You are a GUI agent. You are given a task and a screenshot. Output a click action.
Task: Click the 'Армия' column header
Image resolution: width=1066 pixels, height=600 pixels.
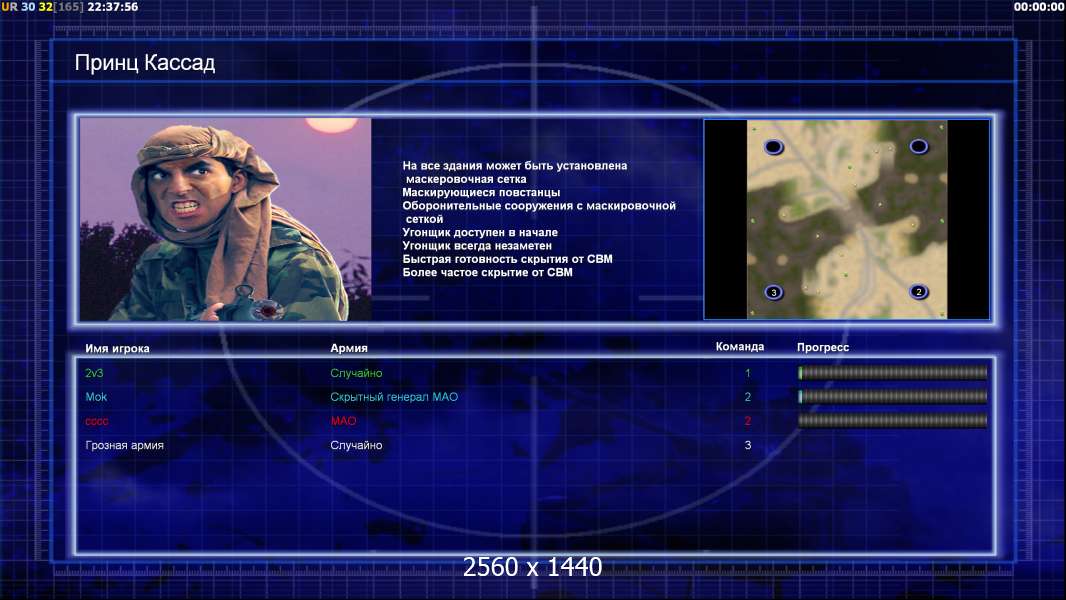[x=349, y=348]
